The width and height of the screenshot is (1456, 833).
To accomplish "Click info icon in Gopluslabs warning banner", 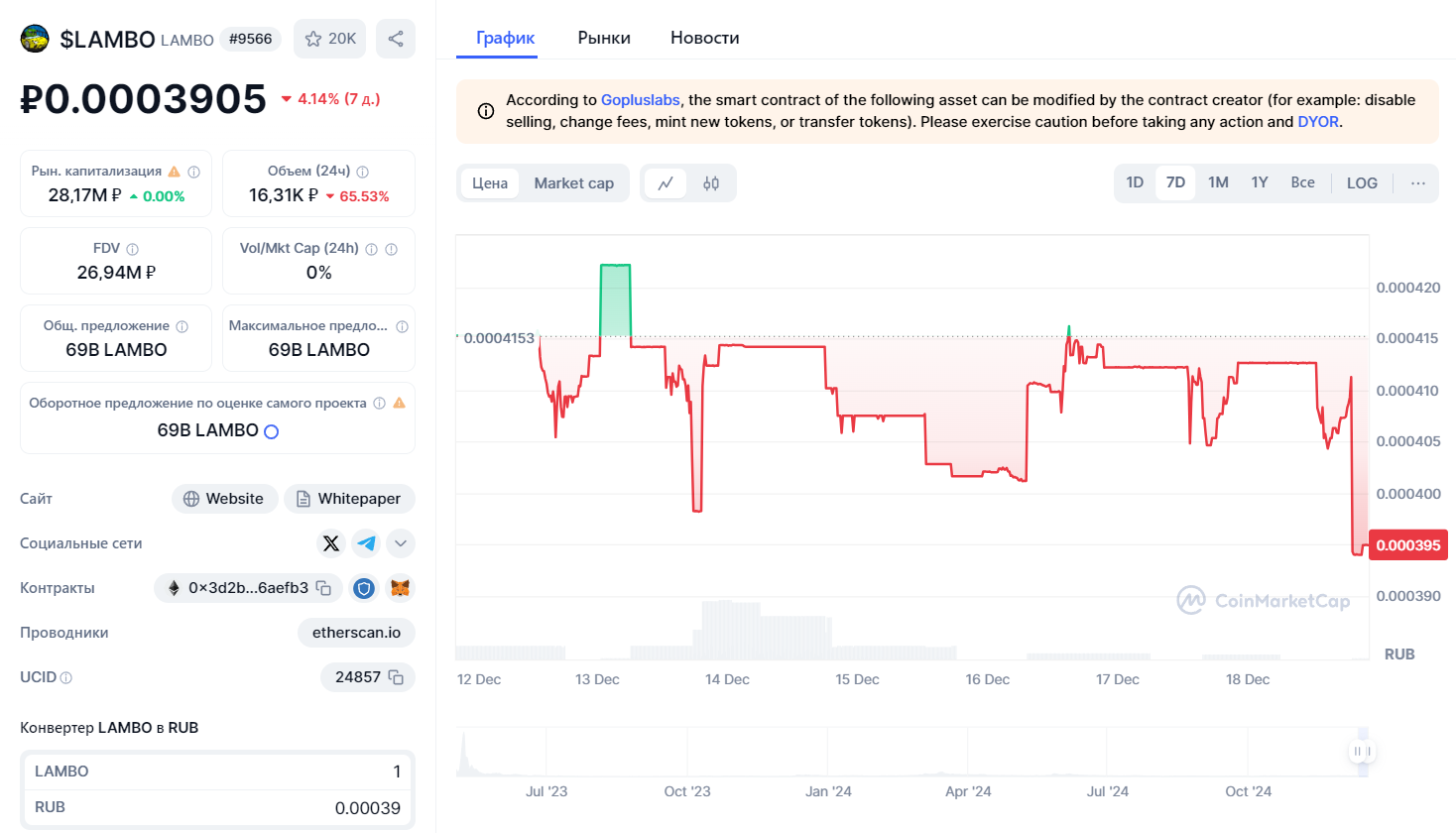I will pyautogui.click(x=486, y=111).
